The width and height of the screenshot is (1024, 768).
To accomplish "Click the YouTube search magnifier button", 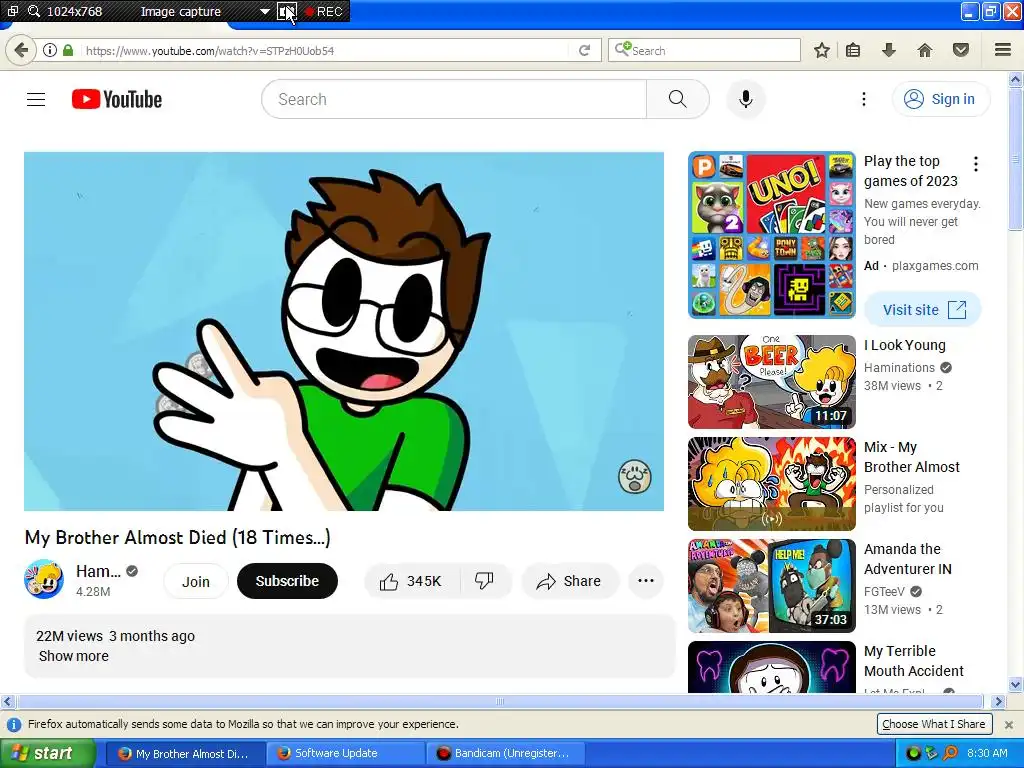I will 677,99.
